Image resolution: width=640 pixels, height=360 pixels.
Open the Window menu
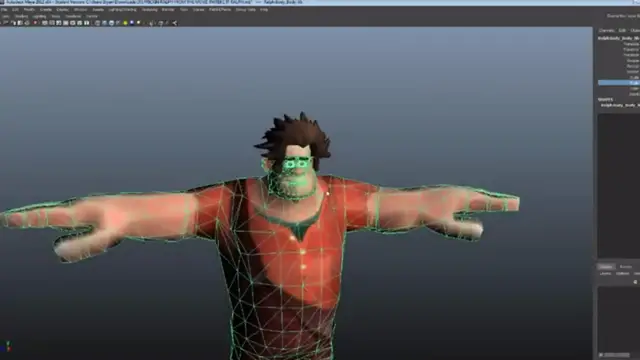tap(80, 9)
